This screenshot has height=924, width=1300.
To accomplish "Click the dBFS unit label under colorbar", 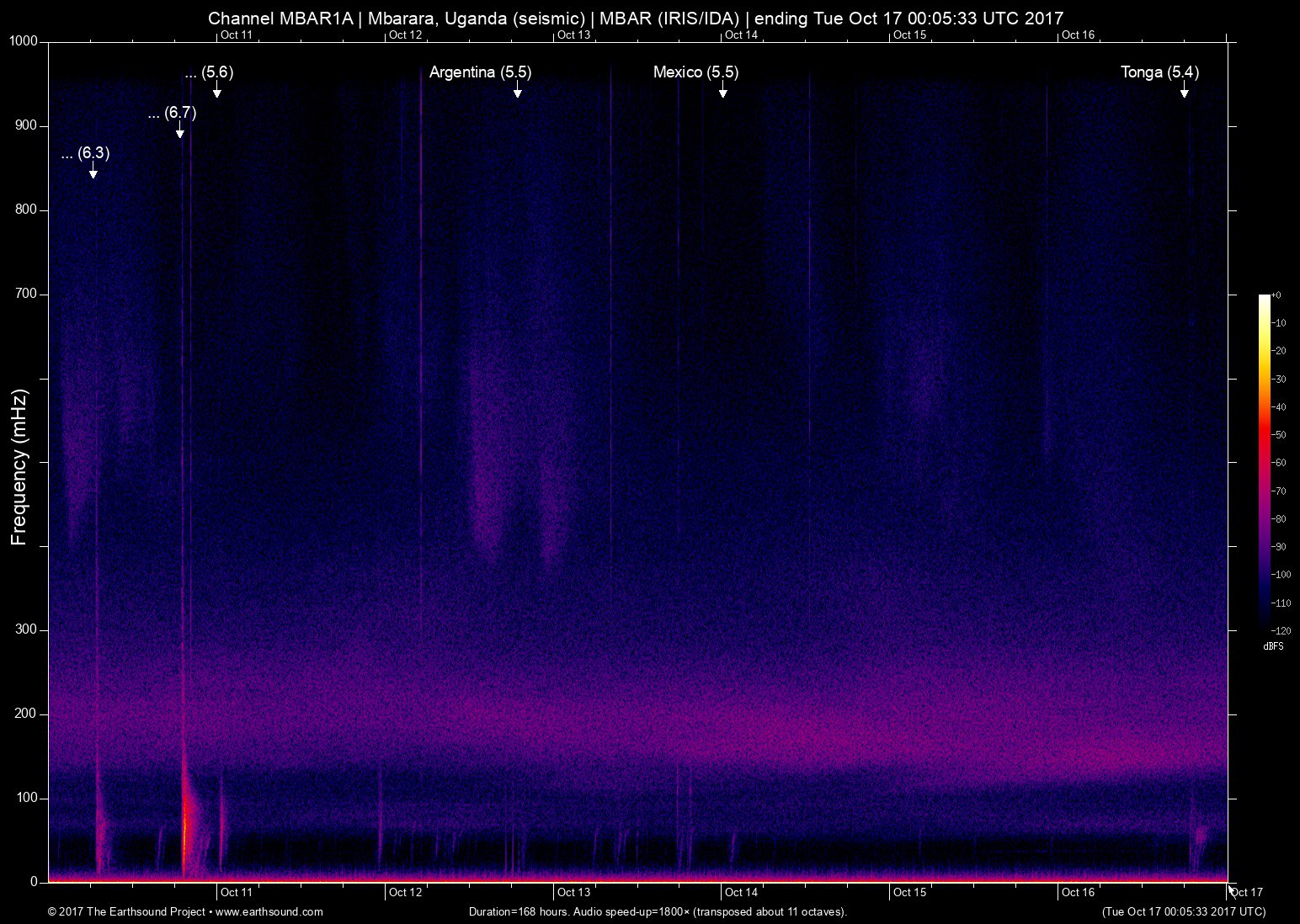I will click(x=1273, y=646).
